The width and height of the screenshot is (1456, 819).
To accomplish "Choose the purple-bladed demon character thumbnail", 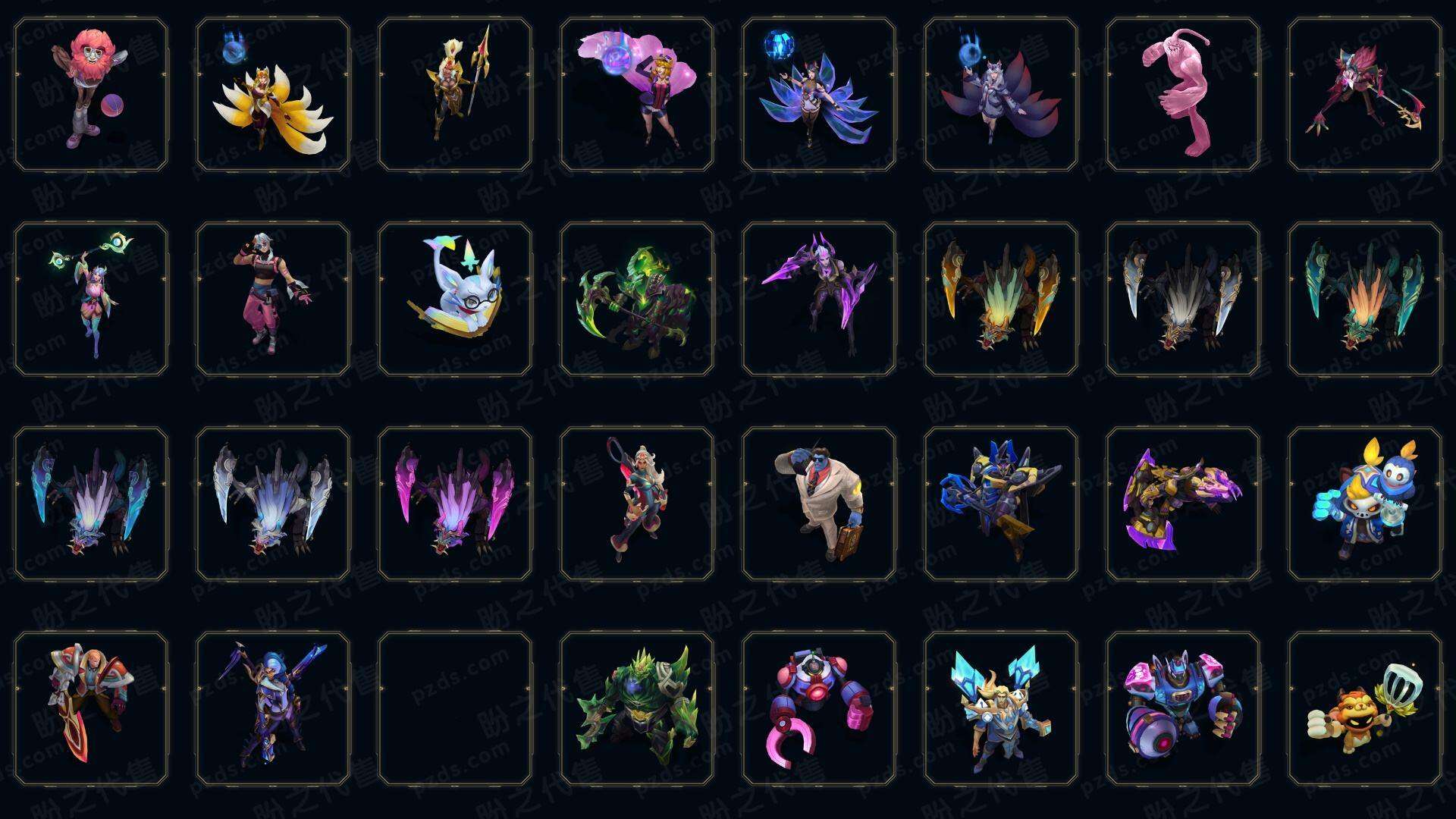I will tap(819, 299).
